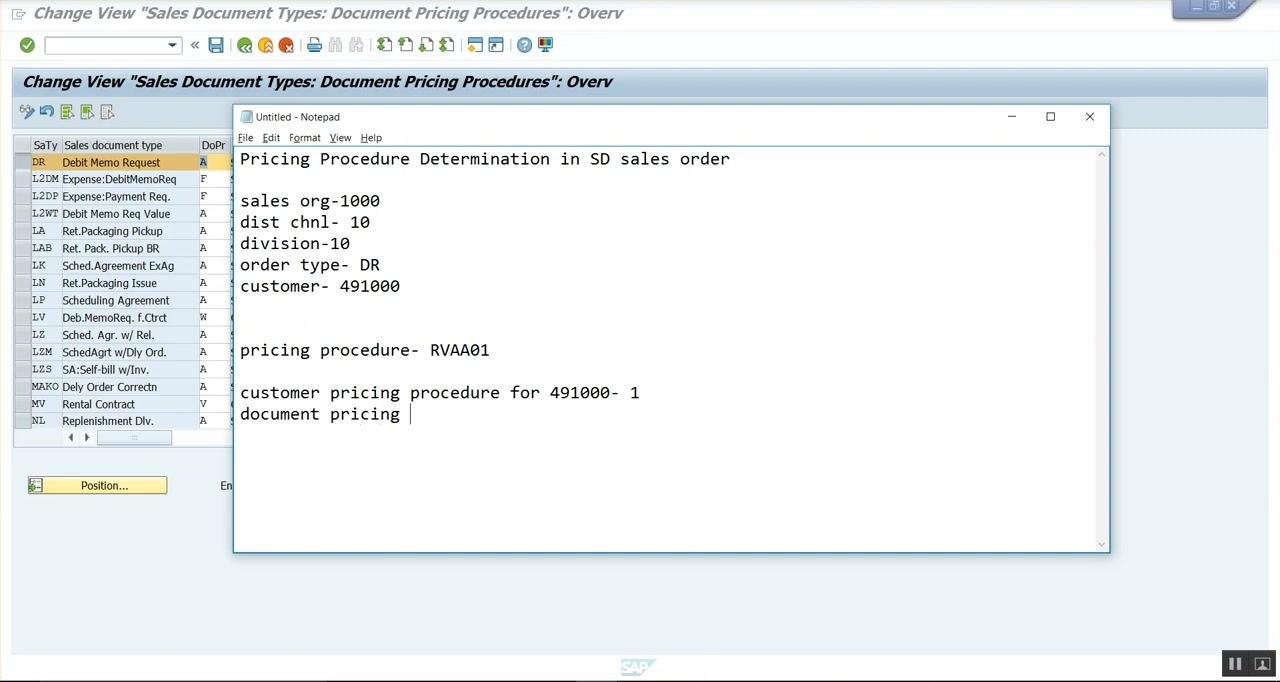This screenshot has height=682, width=1280.
Task: Collapse the command field with the double-arrow
Action: (x=194, y=45)
